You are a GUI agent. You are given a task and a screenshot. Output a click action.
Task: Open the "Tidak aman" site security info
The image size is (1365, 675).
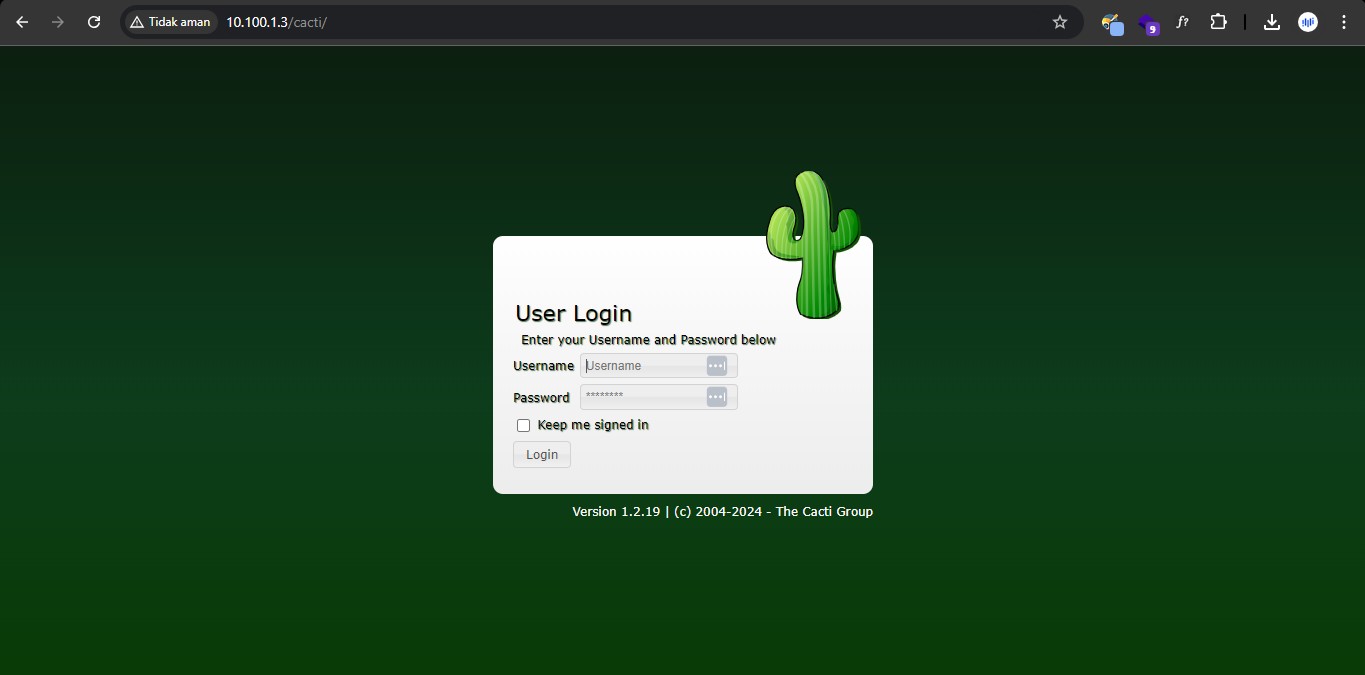[x=171, y=22]
